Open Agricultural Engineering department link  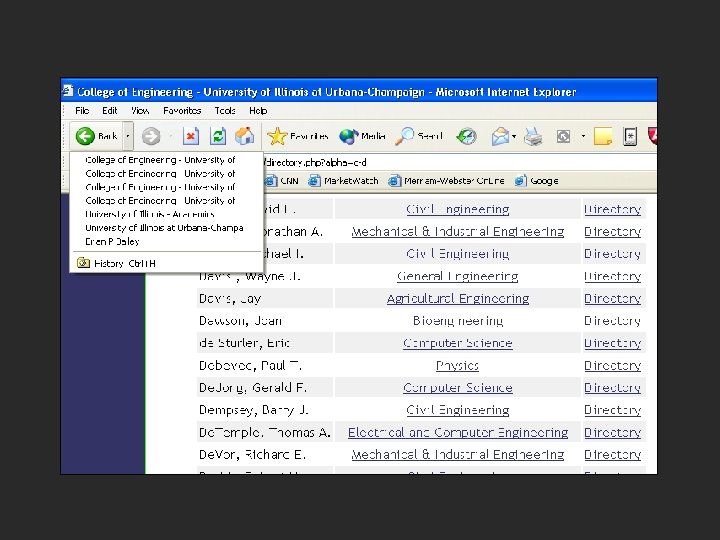(x=457, y=298)
